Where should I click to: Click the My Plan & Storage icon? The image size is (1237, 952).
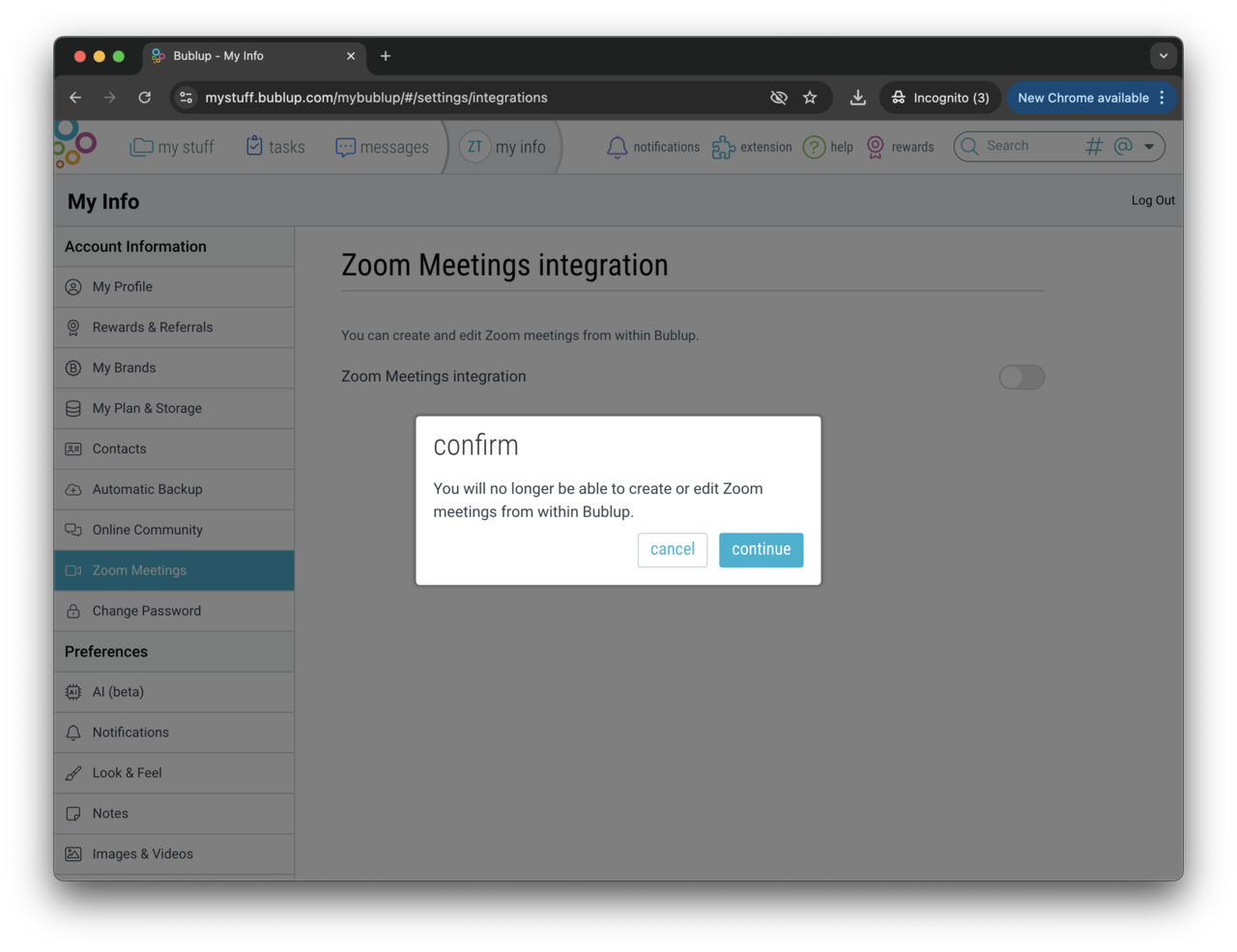pyautogui.click(x=73, y=409)
